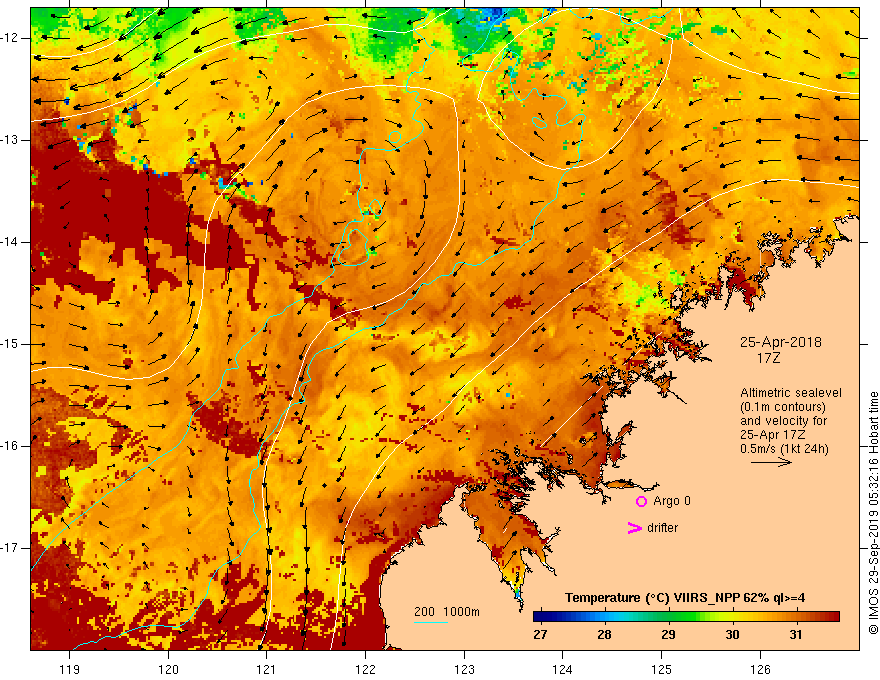Screen dimensions: 880x680
Task: Click the 'Argo 0' legend label
Action: [x=672, y=501]
